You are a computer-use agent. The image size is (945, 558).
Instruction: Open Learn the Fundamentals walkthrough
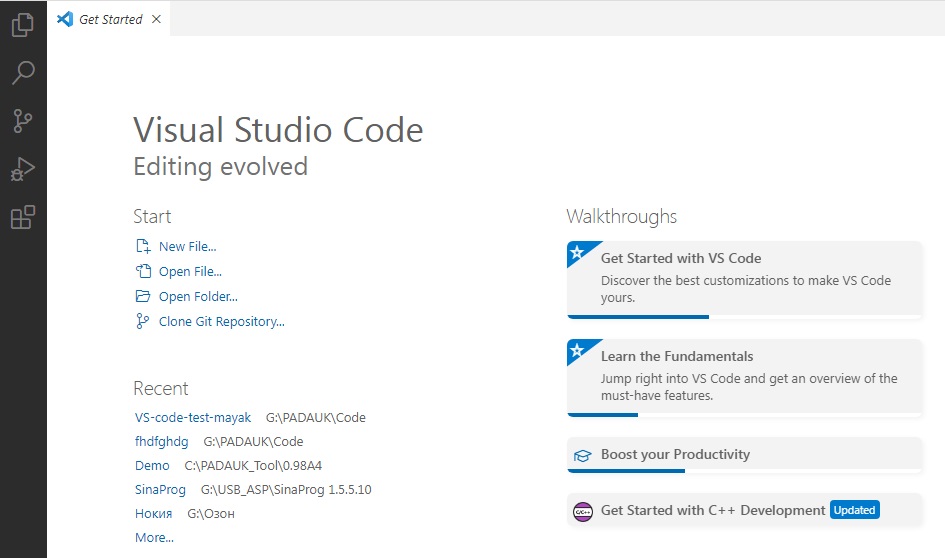click(x=744, y=375)
